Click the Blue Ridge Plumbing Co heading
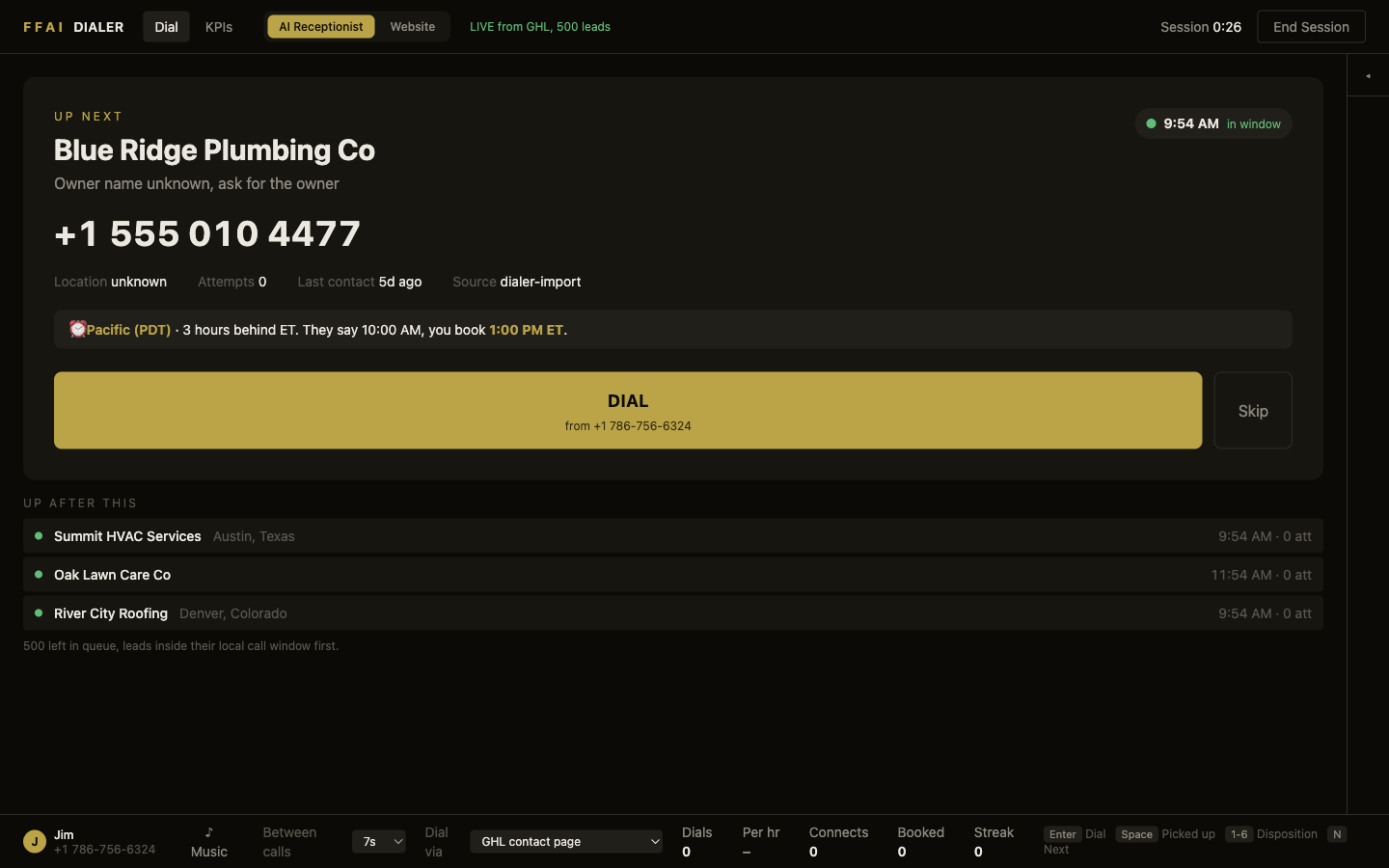This screenshot has width=1389, height=868. coord(214,150)
